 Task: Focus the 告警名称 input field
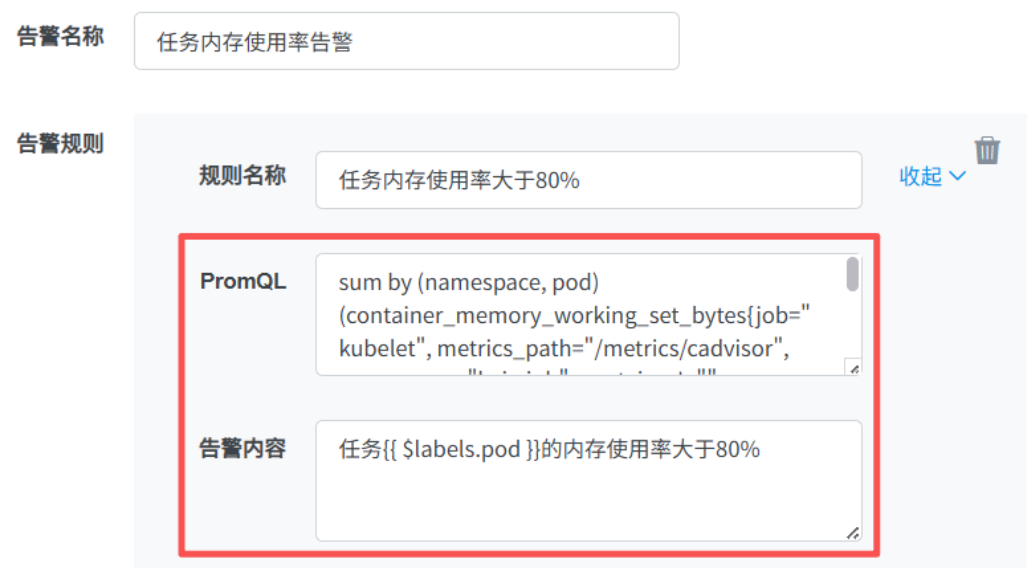coord(406,41)
